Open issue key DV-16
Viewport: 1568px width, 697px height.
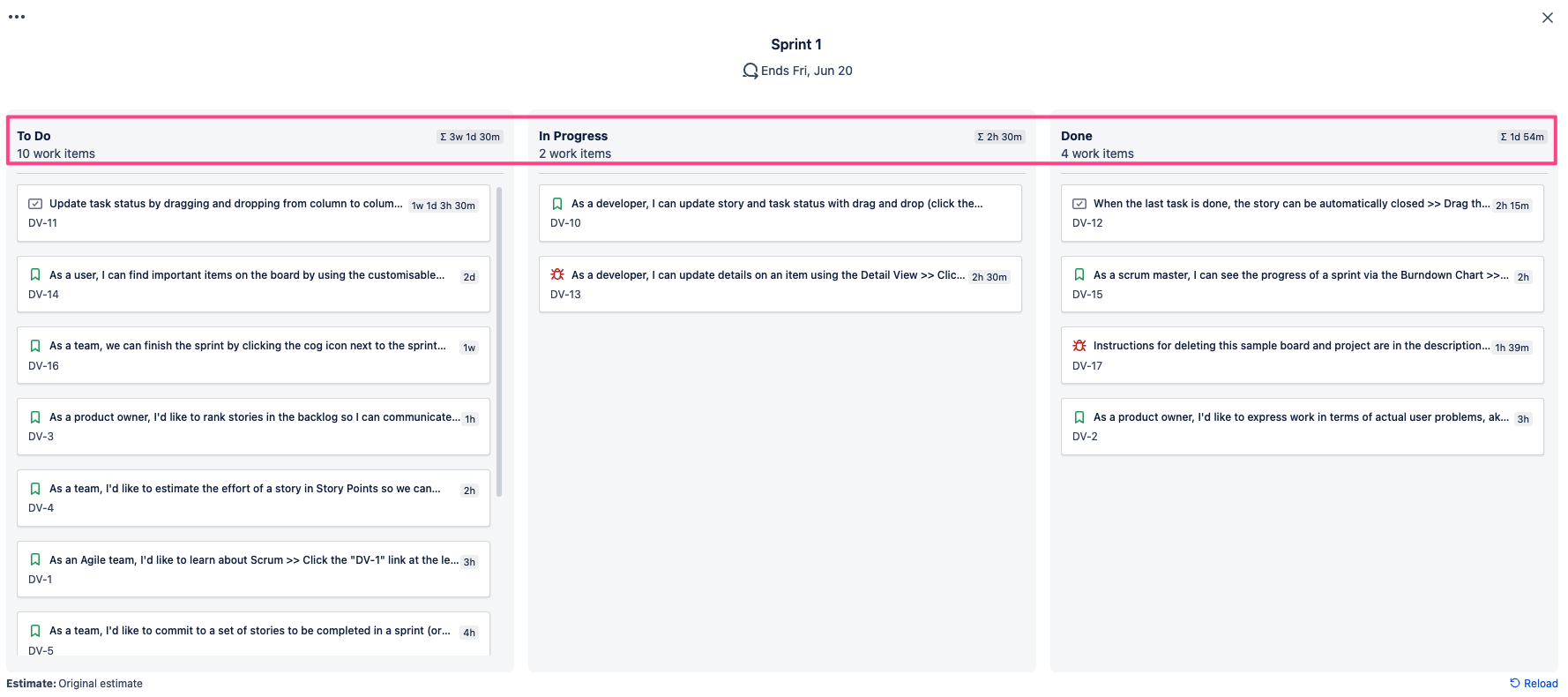click(x=43, y=366)
